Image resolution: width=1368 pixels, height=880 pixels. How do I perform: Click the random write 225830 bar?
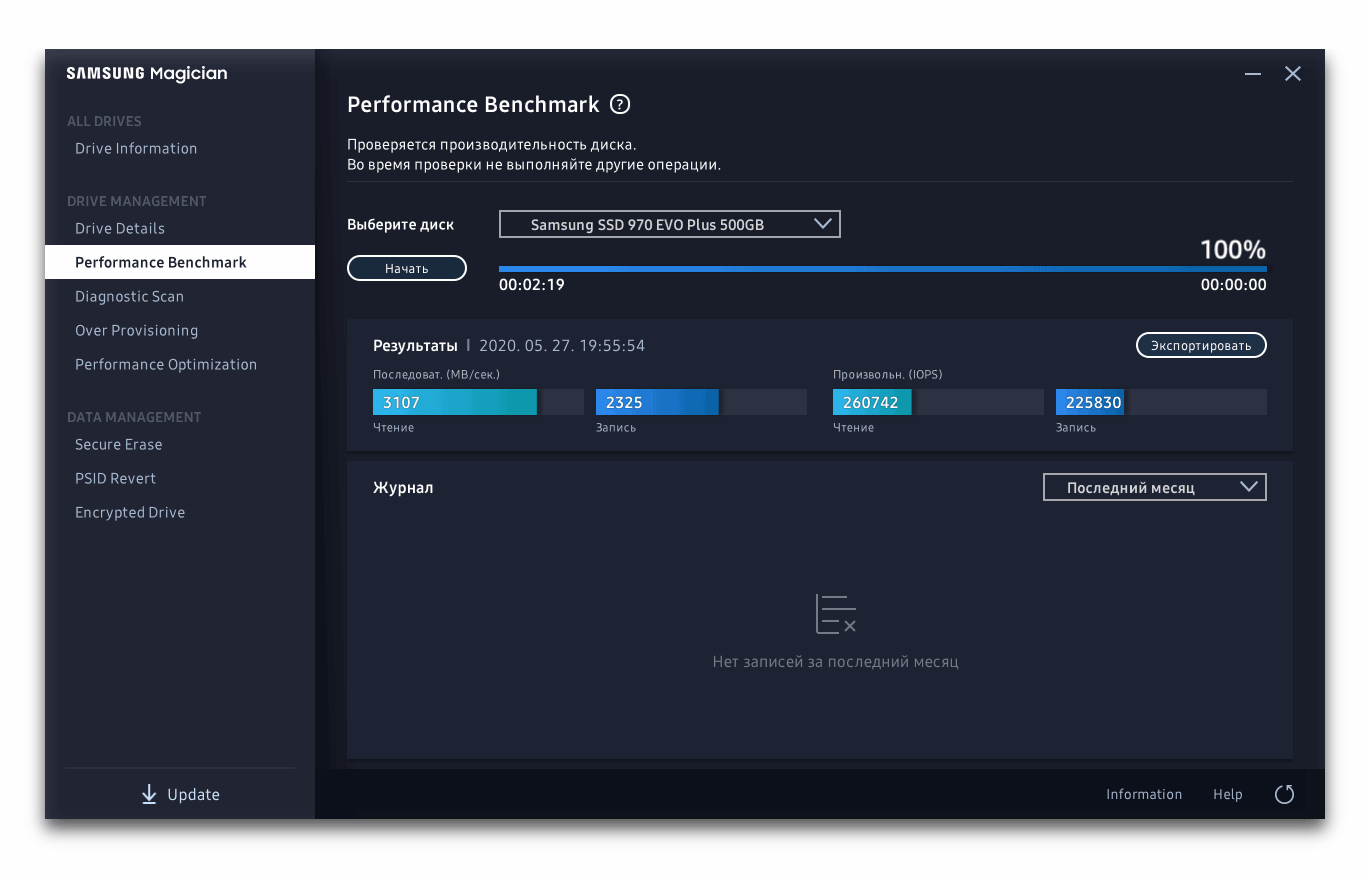(x=1161, y=402)
